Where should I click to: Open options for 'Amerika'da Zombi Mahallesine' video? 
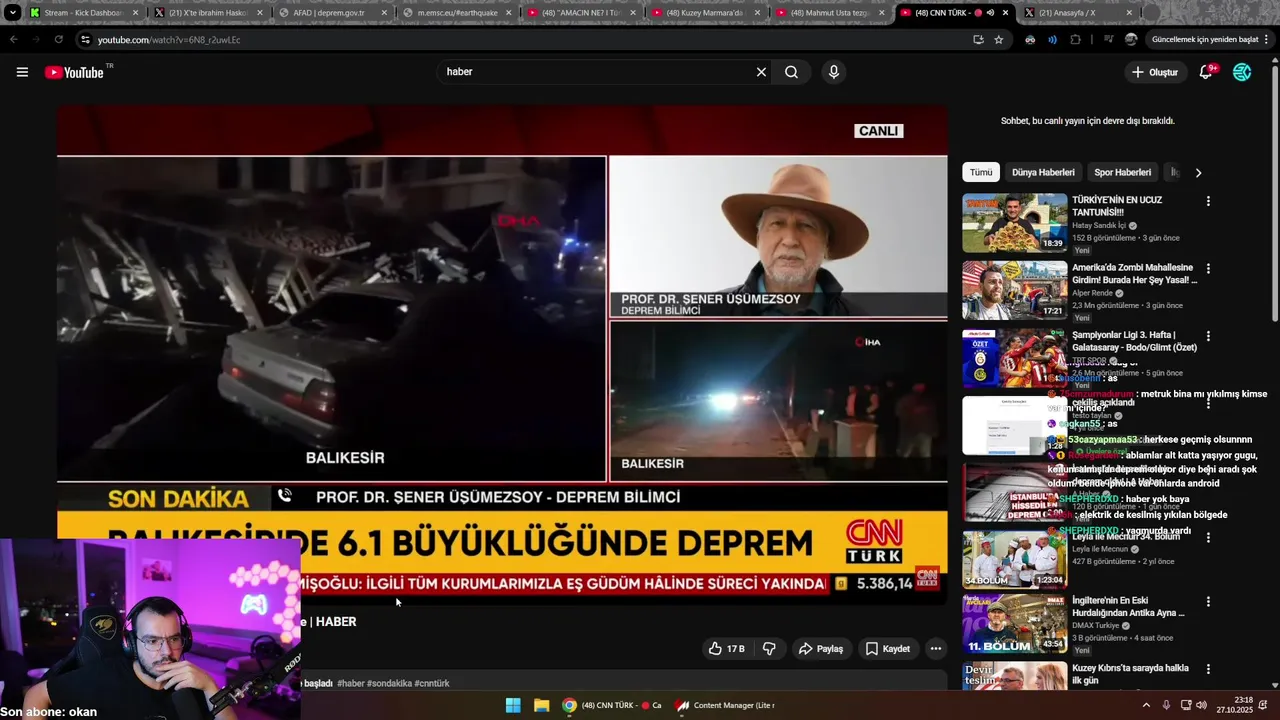(1208, 269)
